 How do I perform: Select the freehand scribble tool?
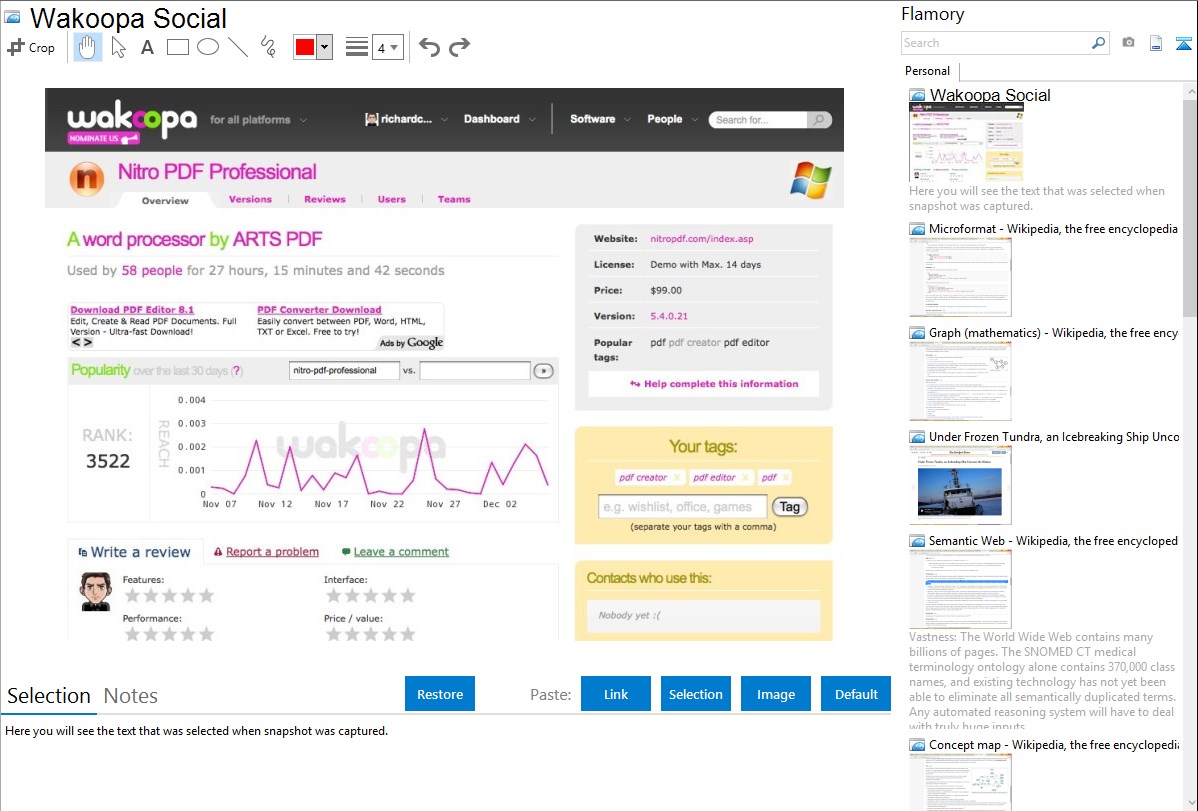(268, 47)
